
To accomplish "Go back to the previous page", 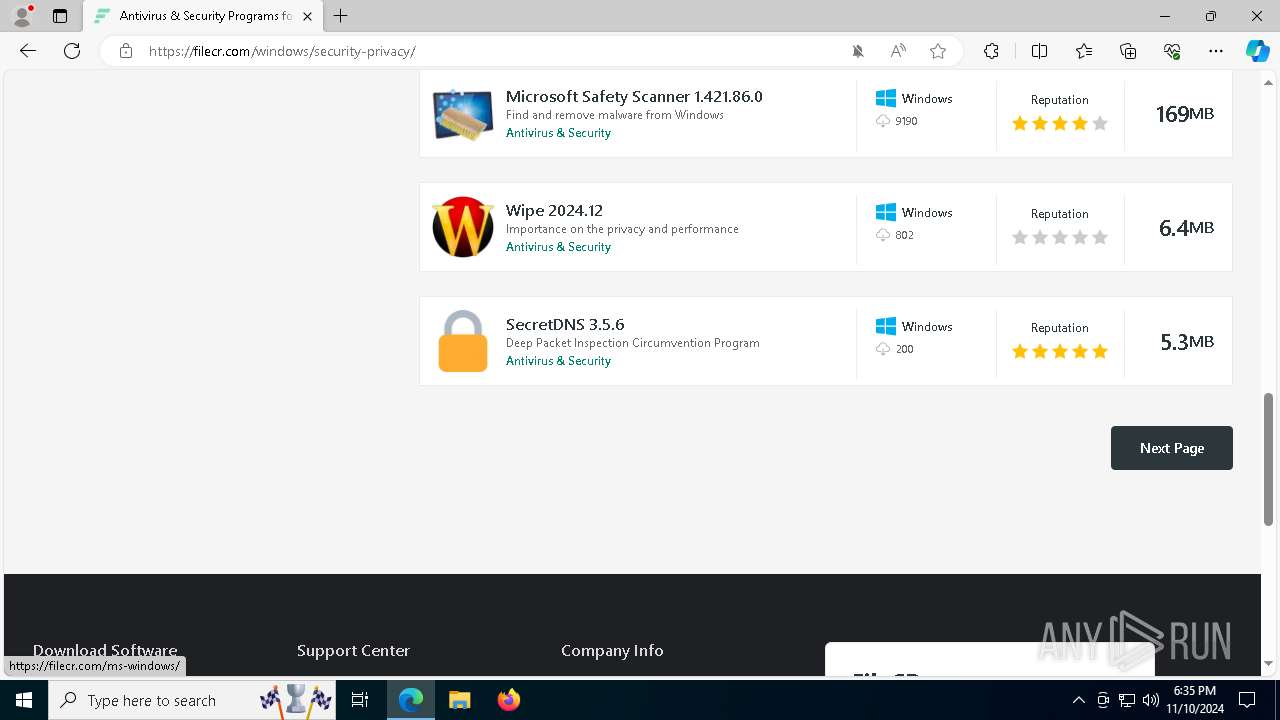I will click(28, 51).
